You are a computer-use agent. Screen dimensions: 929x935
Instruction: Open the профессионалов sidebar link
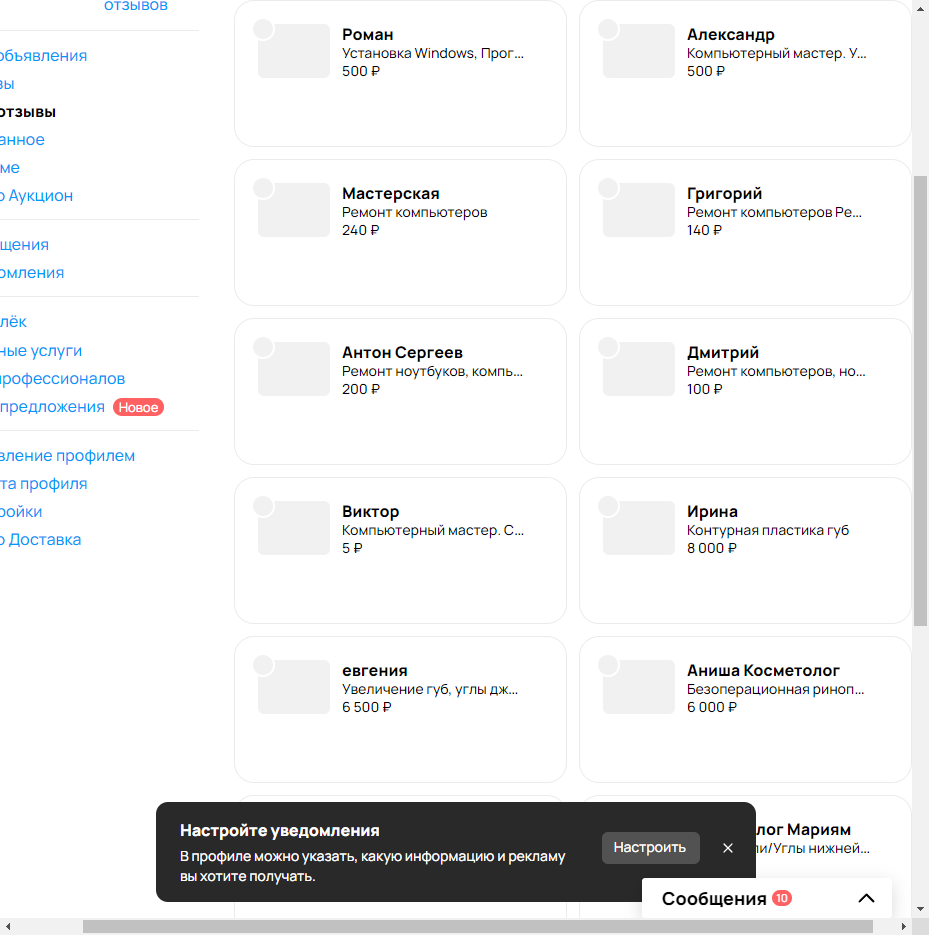click(63, 379)
